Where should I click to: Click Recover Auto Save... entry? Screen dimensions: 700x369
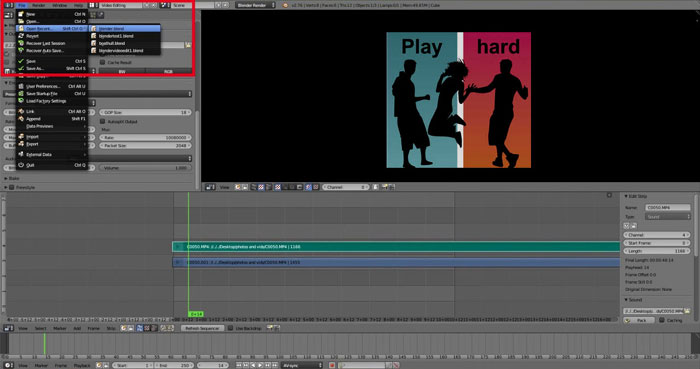point(52,50)
